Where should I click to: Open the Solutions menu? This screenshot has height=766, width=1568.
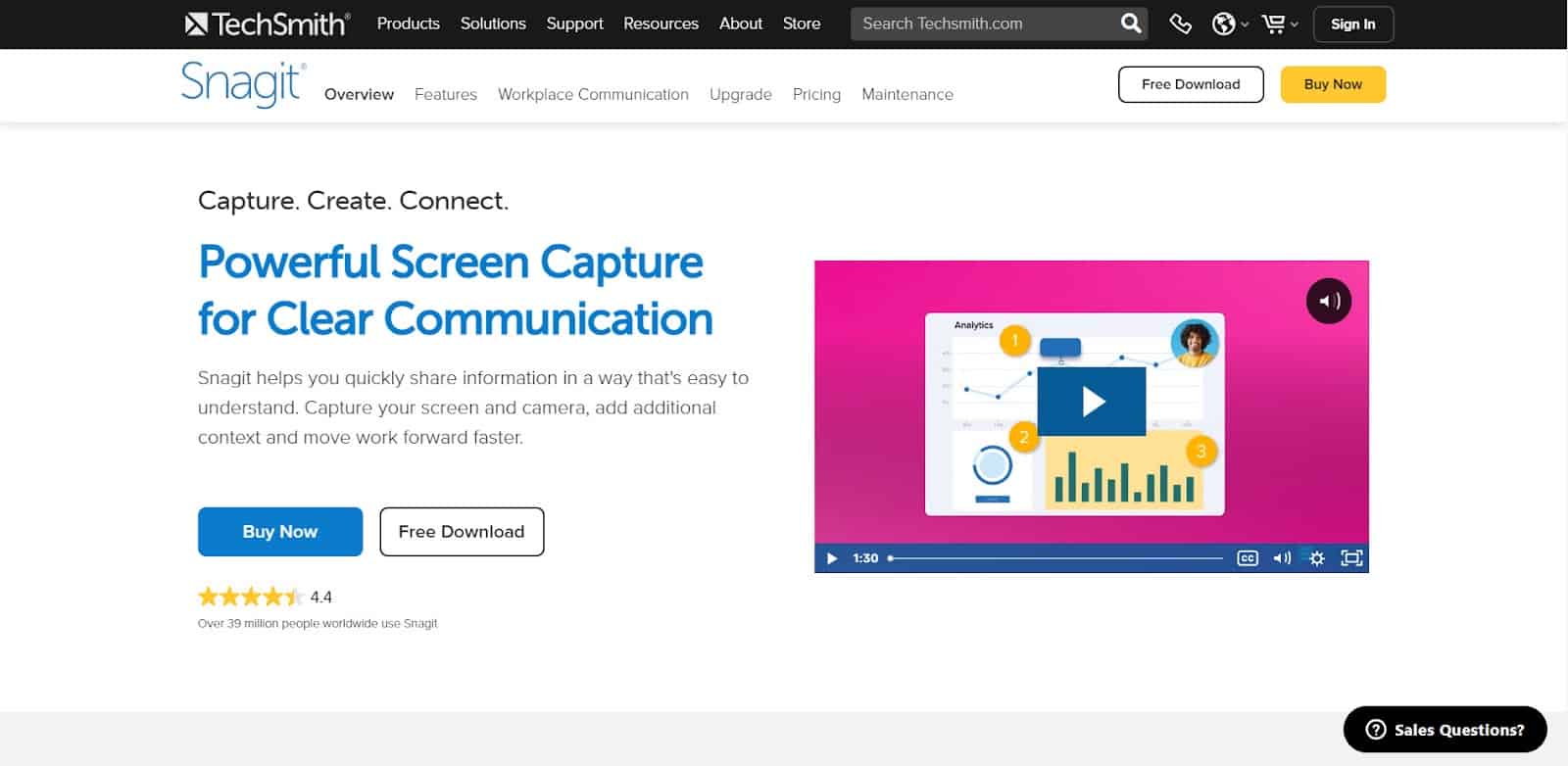[x=493, y=24]
